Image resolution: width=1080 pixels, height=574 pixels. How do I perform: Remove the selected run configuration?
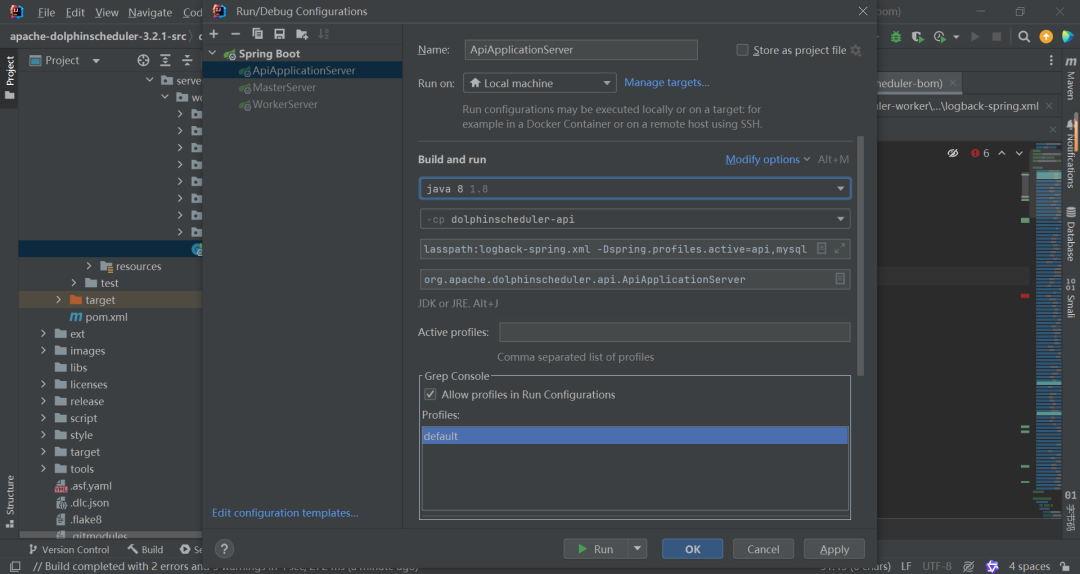click(x=235, y=34)
